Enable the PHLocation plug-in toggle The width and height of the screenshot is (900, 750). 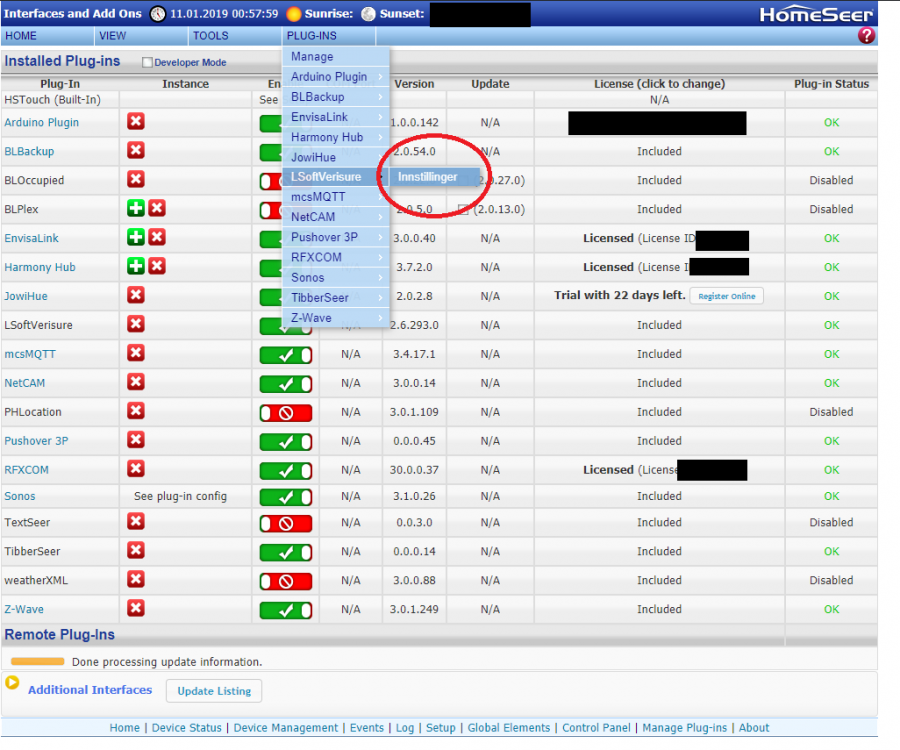[286, 412]
